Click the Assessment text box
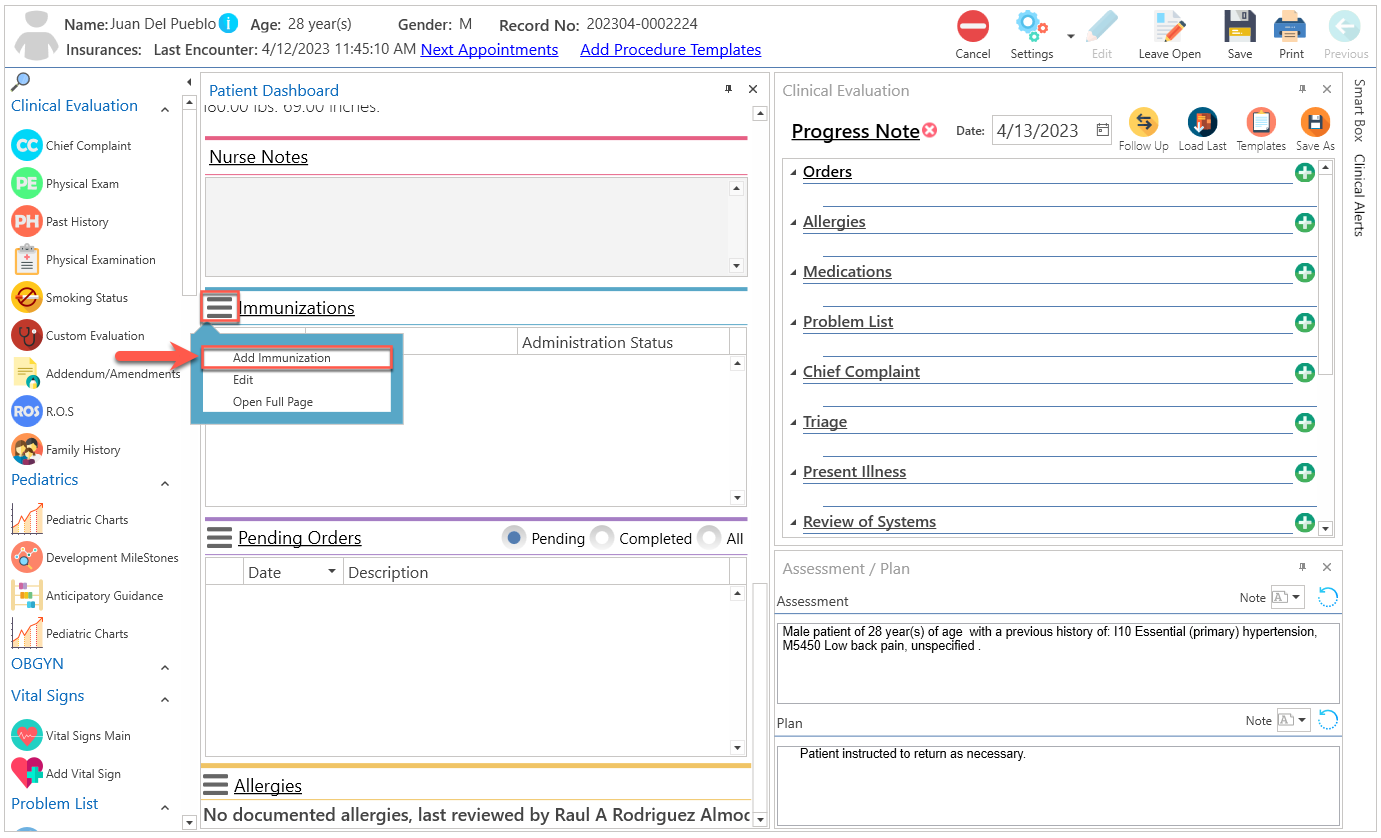The width and height of the screenshot is (1381, 838). [x=1058, y=663]
